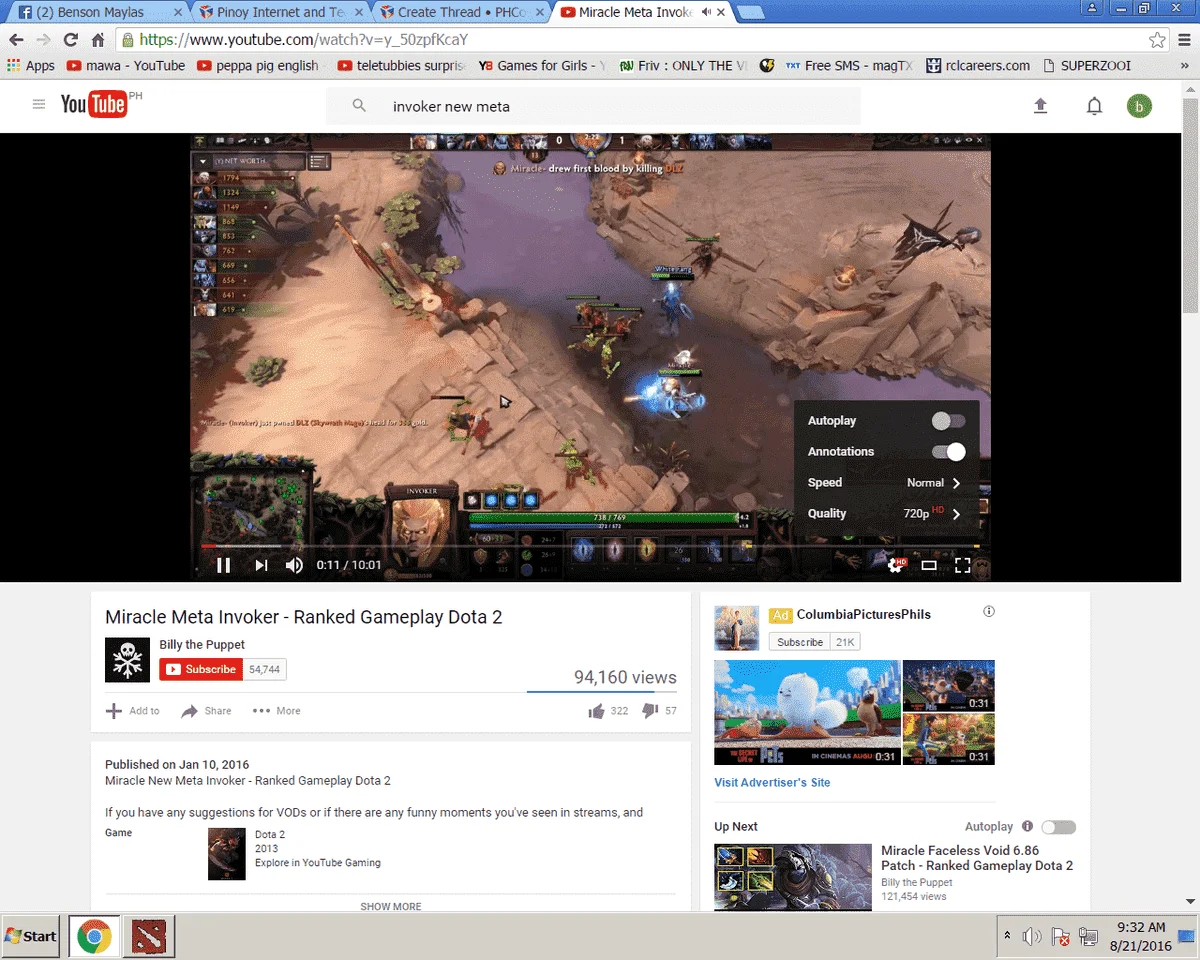Show hidden system tray icons
The width and height of the screenshot is (1200, 960).
[1007, 937]
